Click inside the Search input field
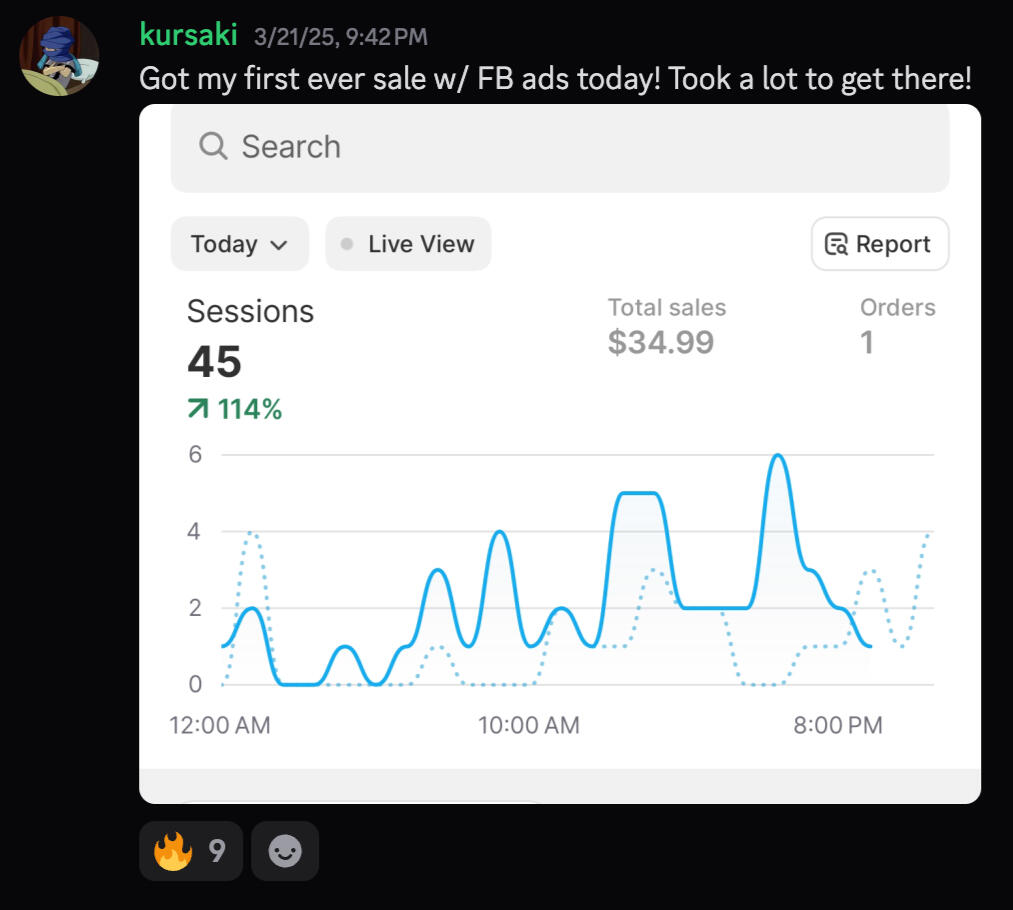 560,147
